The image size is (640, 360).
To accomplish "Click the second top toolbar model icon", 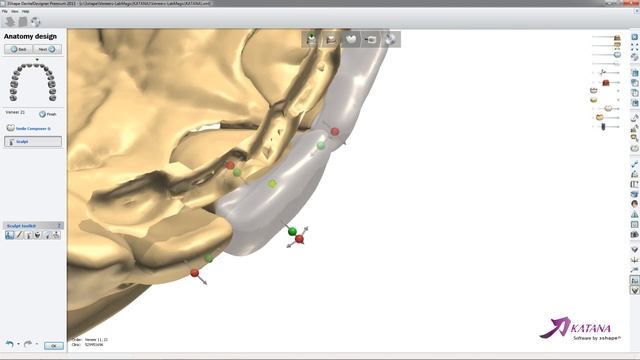I will tap(23, 22).
